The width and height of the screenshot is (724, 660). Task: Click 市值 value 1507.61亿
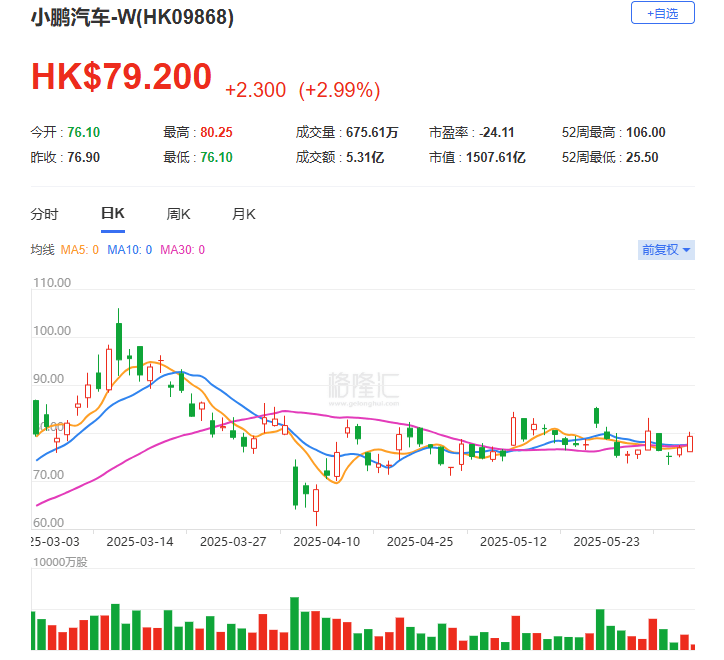495,157
